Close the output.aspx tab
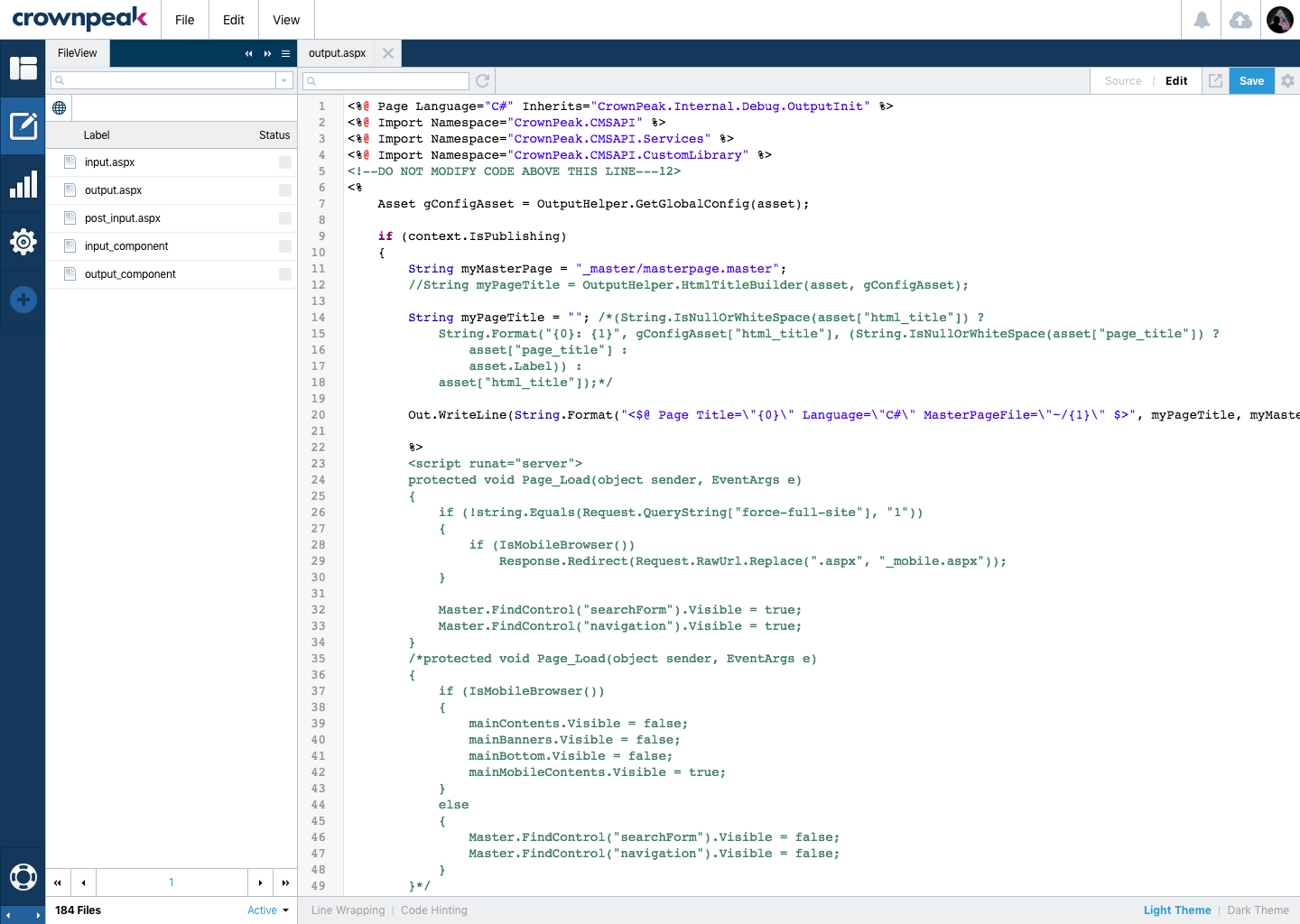Image resolution: width=1300 pixels, height=924 pixels. 388,53
